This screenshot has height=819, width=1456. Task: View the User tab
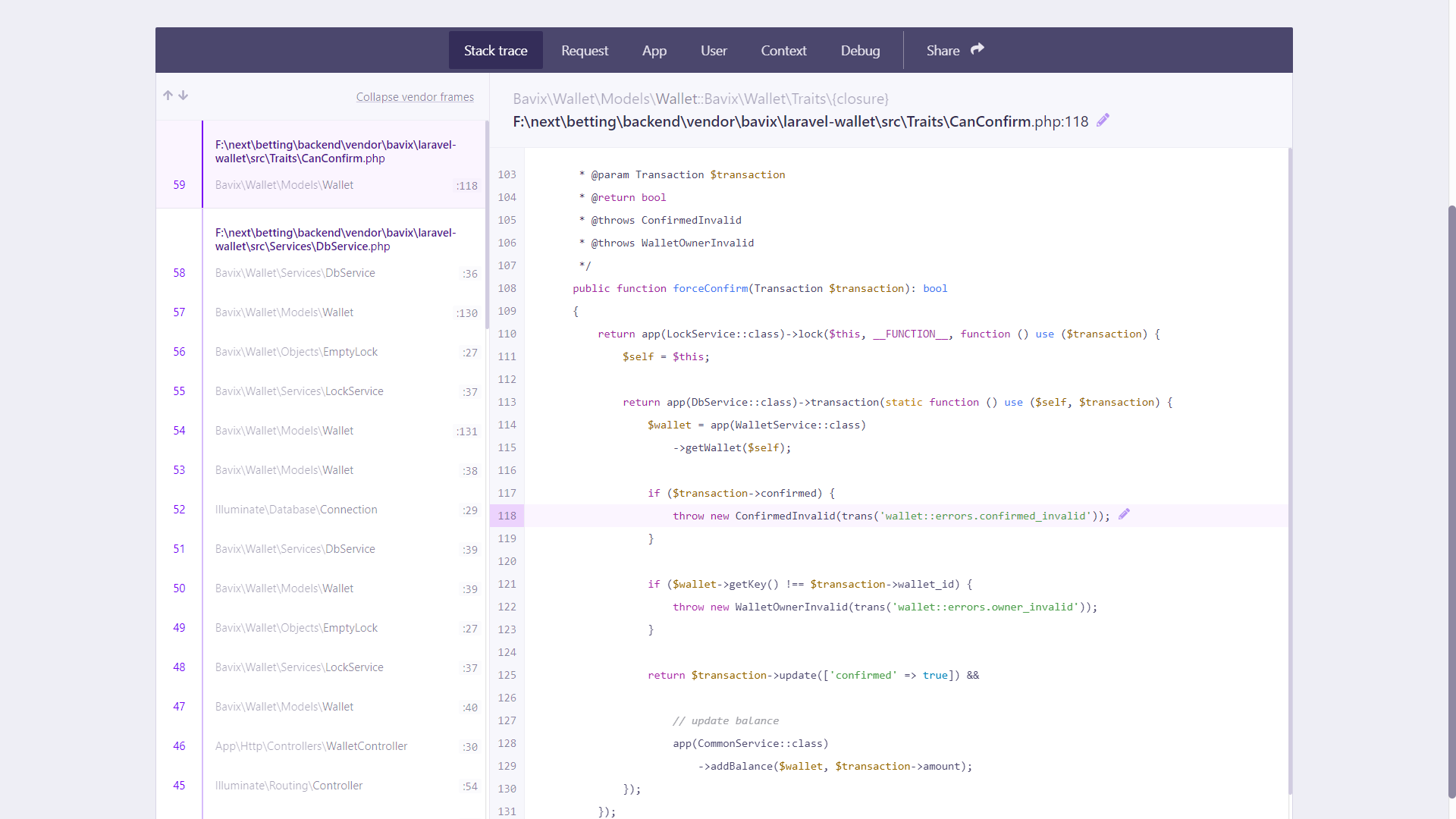tap(713, 50)
